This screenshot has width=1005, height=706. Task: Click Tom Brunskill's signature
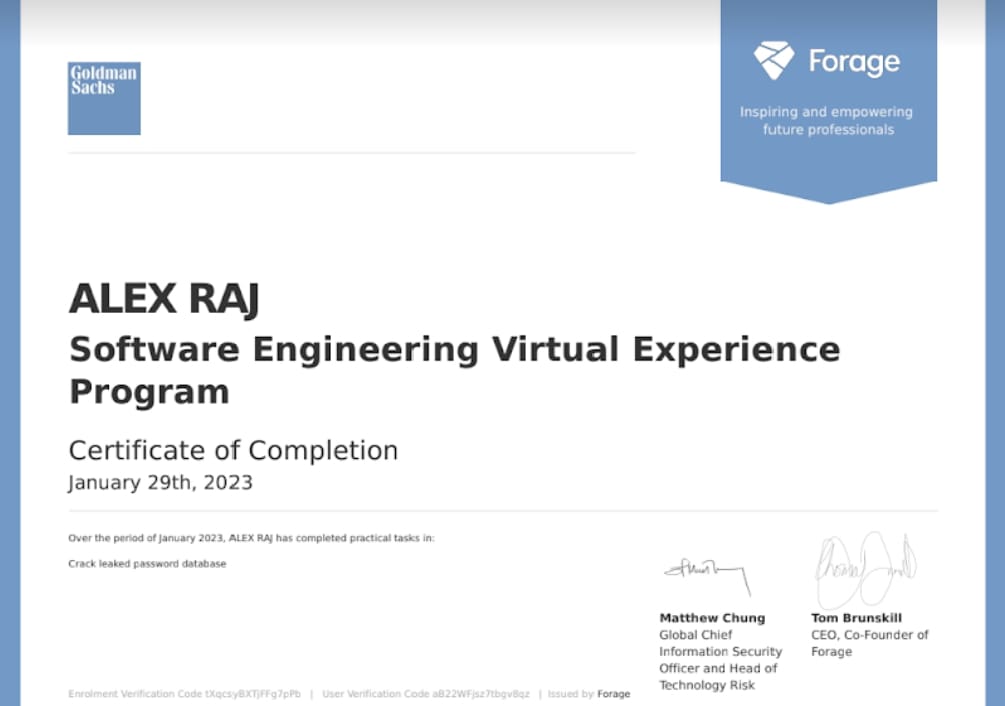coord(865,569)
